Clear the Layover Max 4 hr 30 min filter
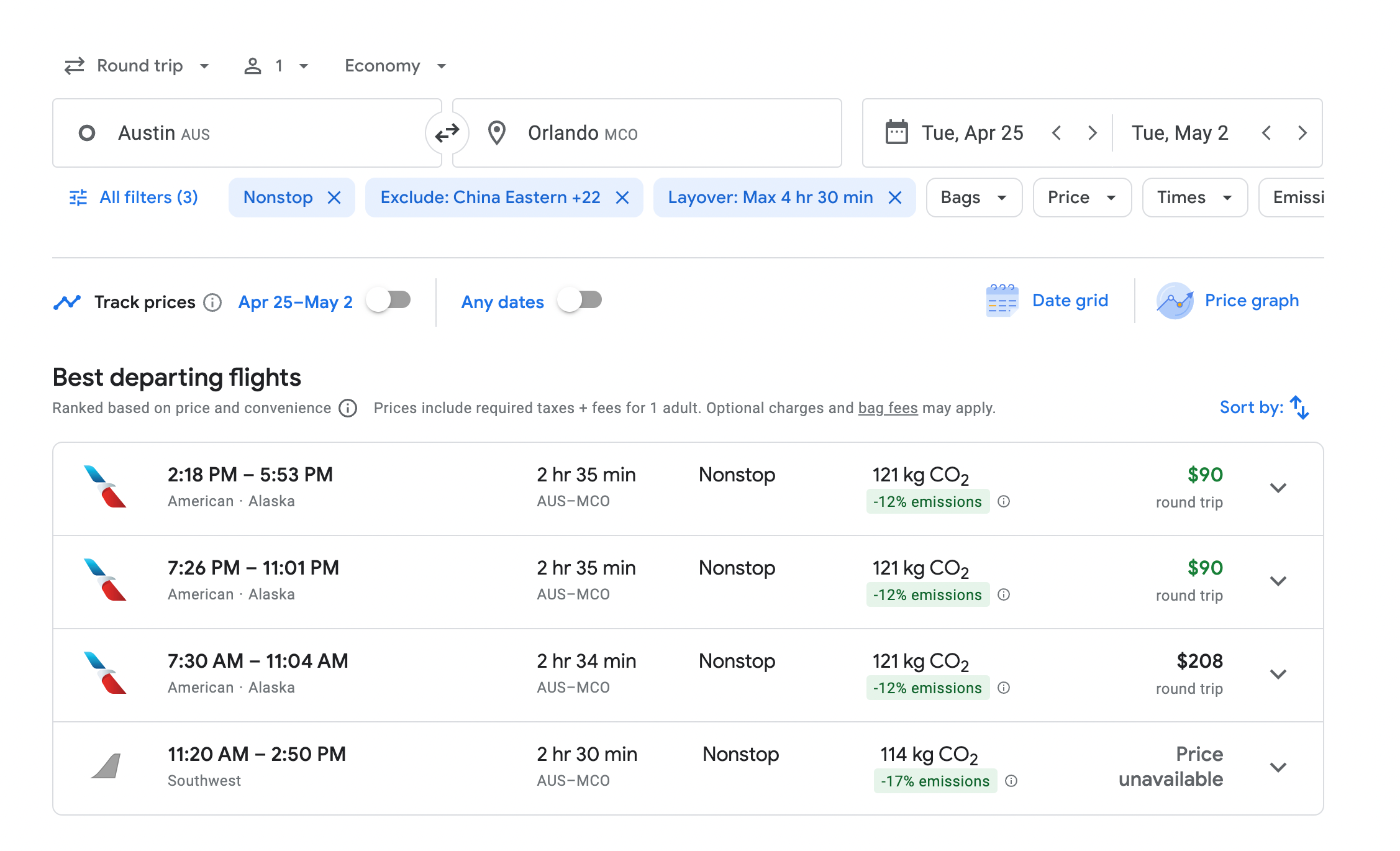Image resolution: width=1400 pixels, height=851 pixels. 895,198
